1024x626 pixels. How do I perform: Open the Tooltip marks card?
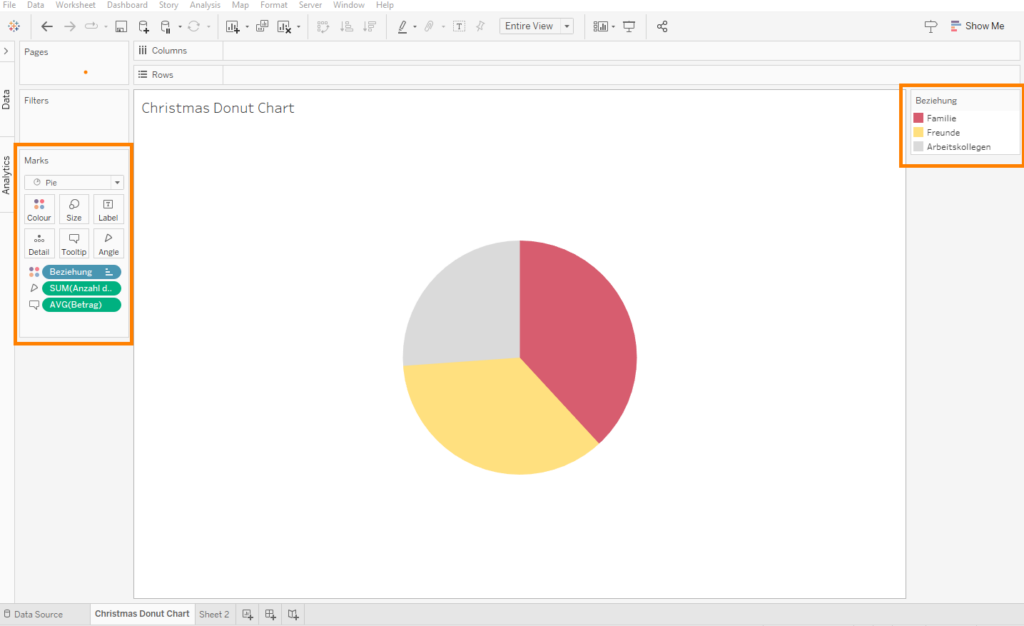(x=74, y=243)
